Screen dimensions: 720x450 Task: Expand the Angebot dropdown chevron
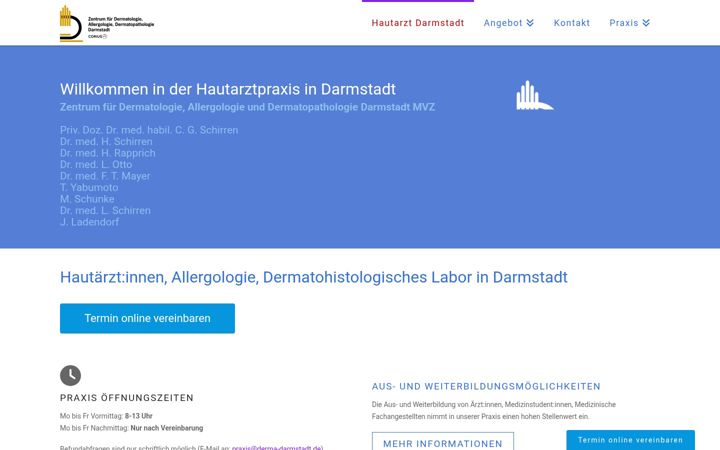click(x=530, y=23)
